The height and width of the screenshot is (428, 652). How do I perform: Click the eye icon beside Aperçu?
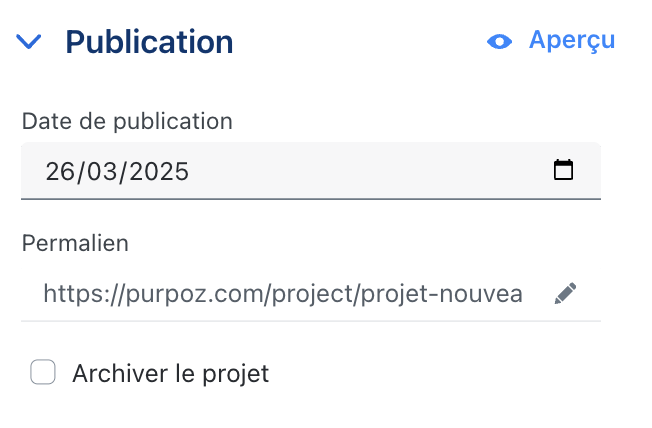click(x=499, y=42)
